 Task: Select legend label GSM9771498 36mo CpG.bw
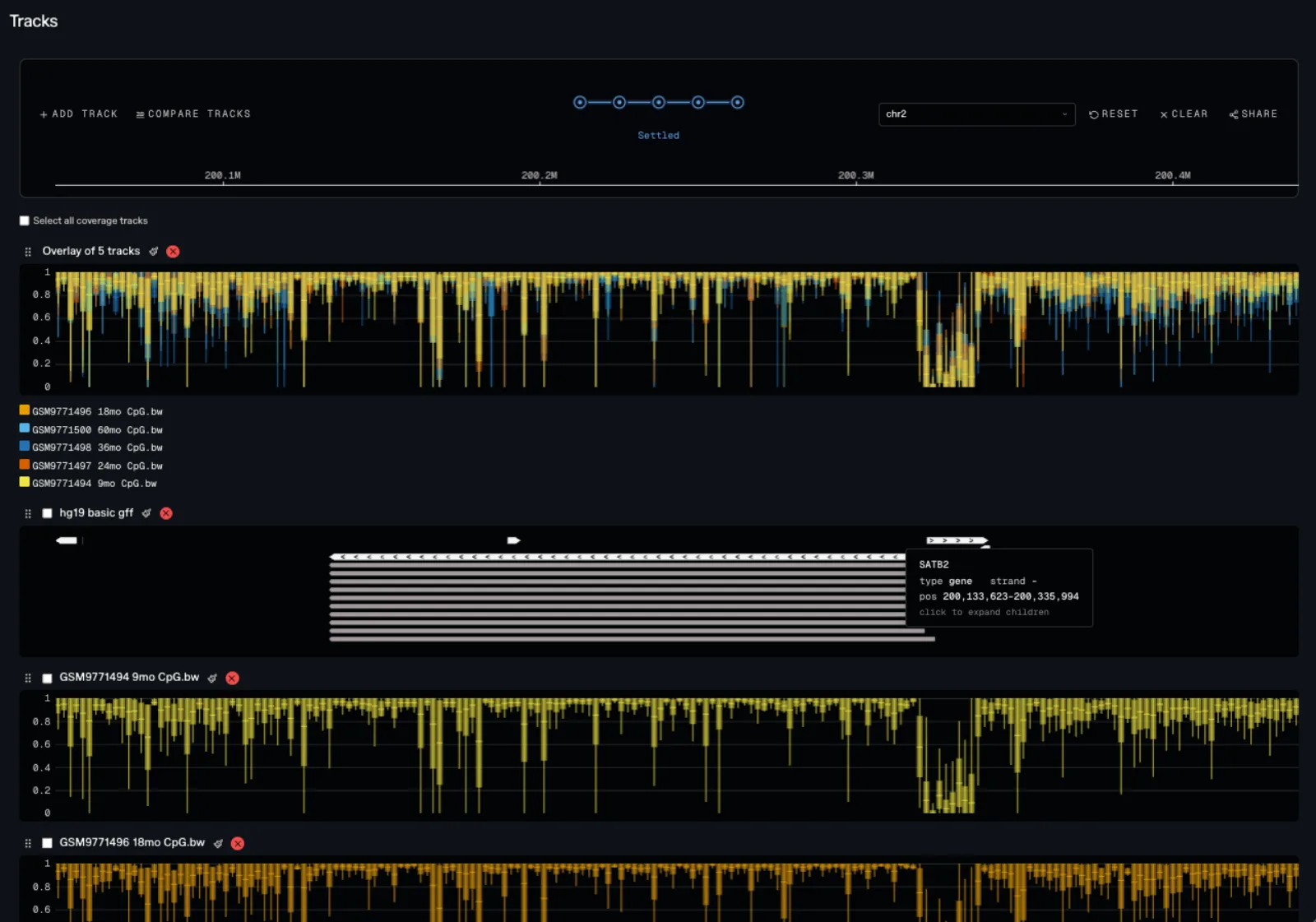(x=97, y=448)
